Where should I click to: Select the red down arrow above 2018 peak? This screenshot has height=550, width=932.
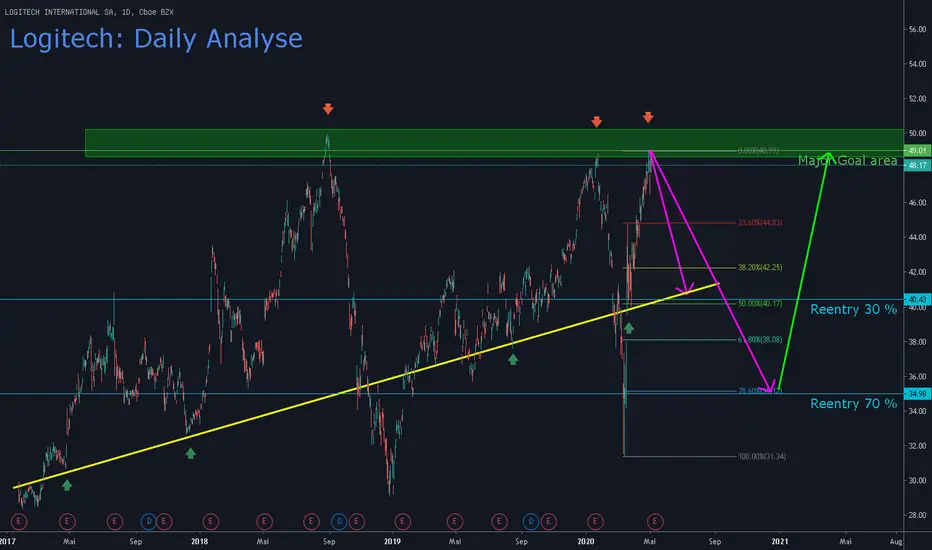[x=328, y=109]
